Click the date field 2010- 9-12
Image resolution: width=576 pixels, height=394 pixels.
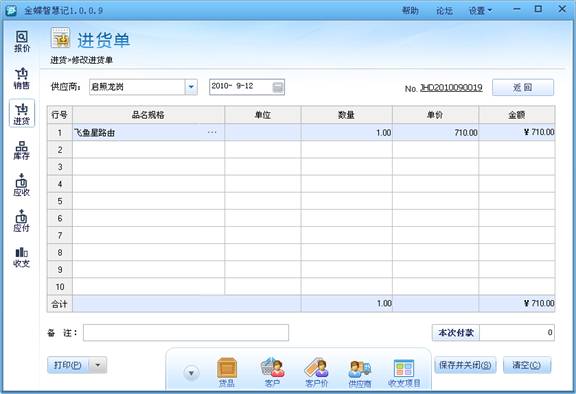241,87
